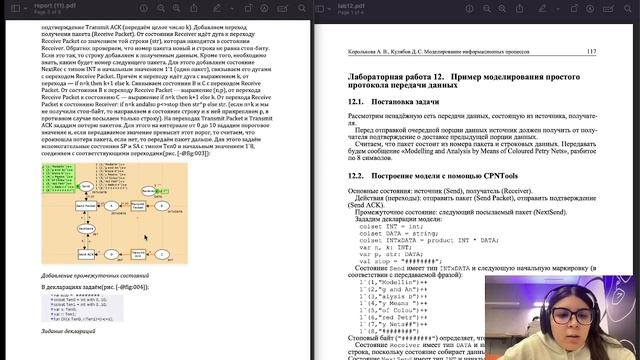Click caption 'Задание деклараций'

[68, 331]
